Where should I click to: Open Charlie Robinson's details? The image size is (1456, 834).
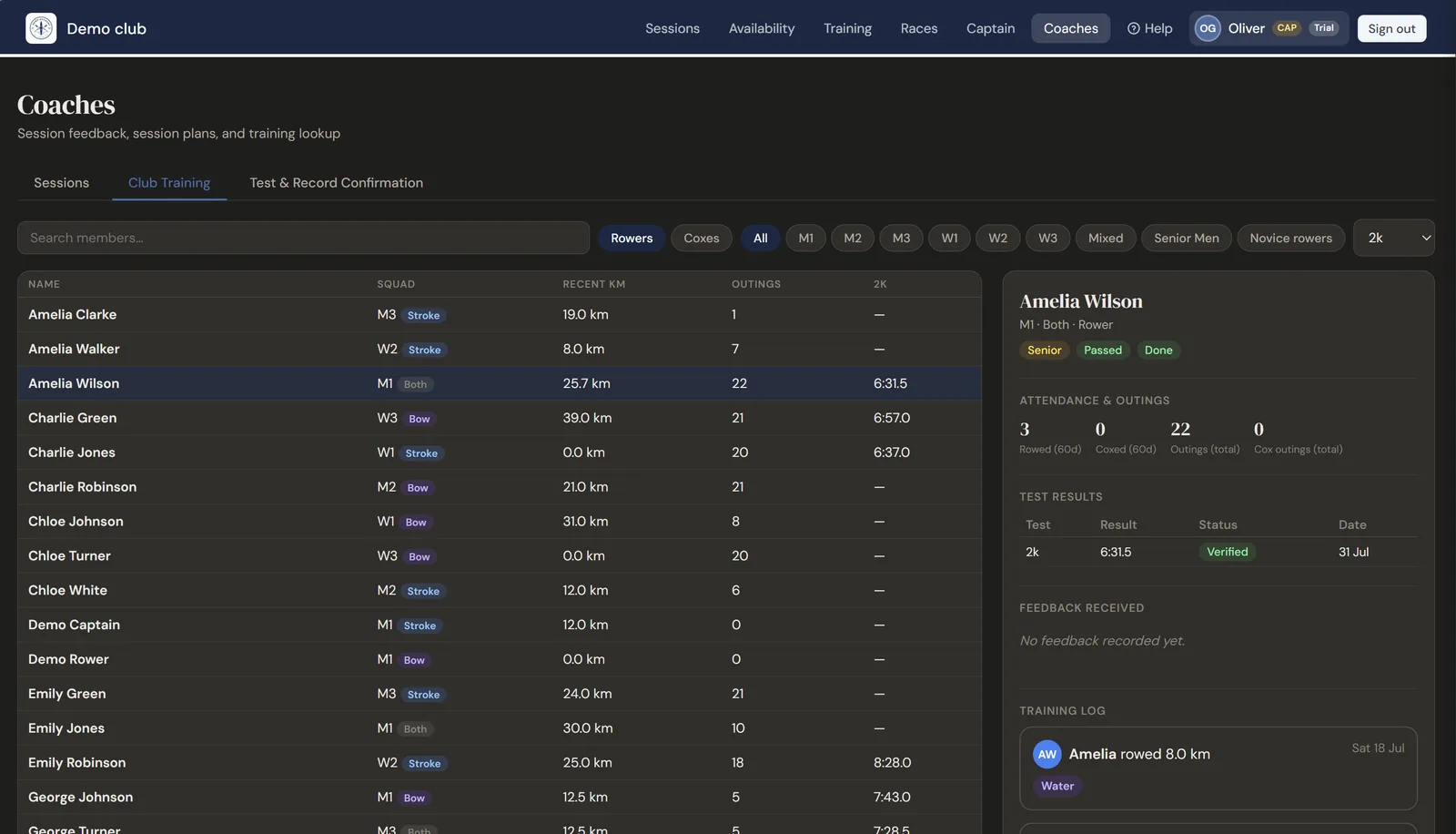coord(500,487)
